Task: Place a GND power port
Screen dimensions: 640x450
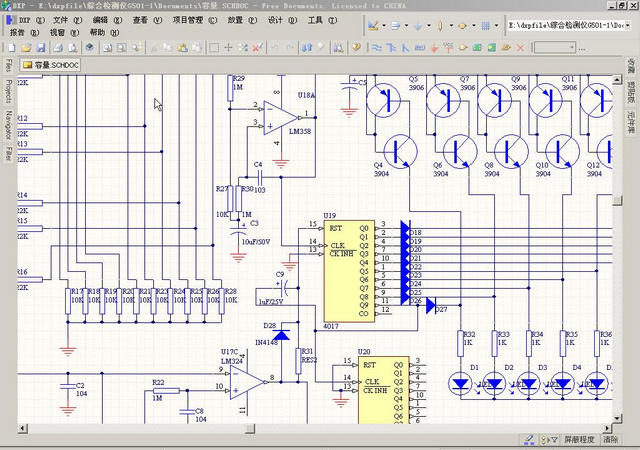Action: 434,48
